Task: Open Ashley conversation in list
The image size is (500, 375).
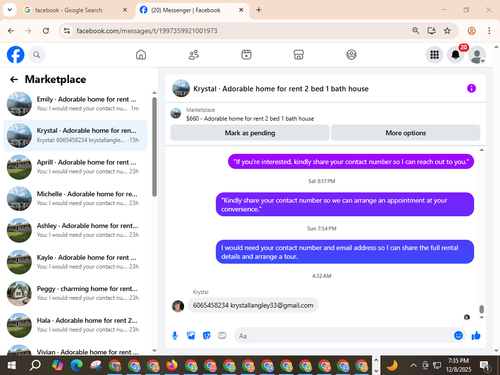Action: tap(76, 230)
